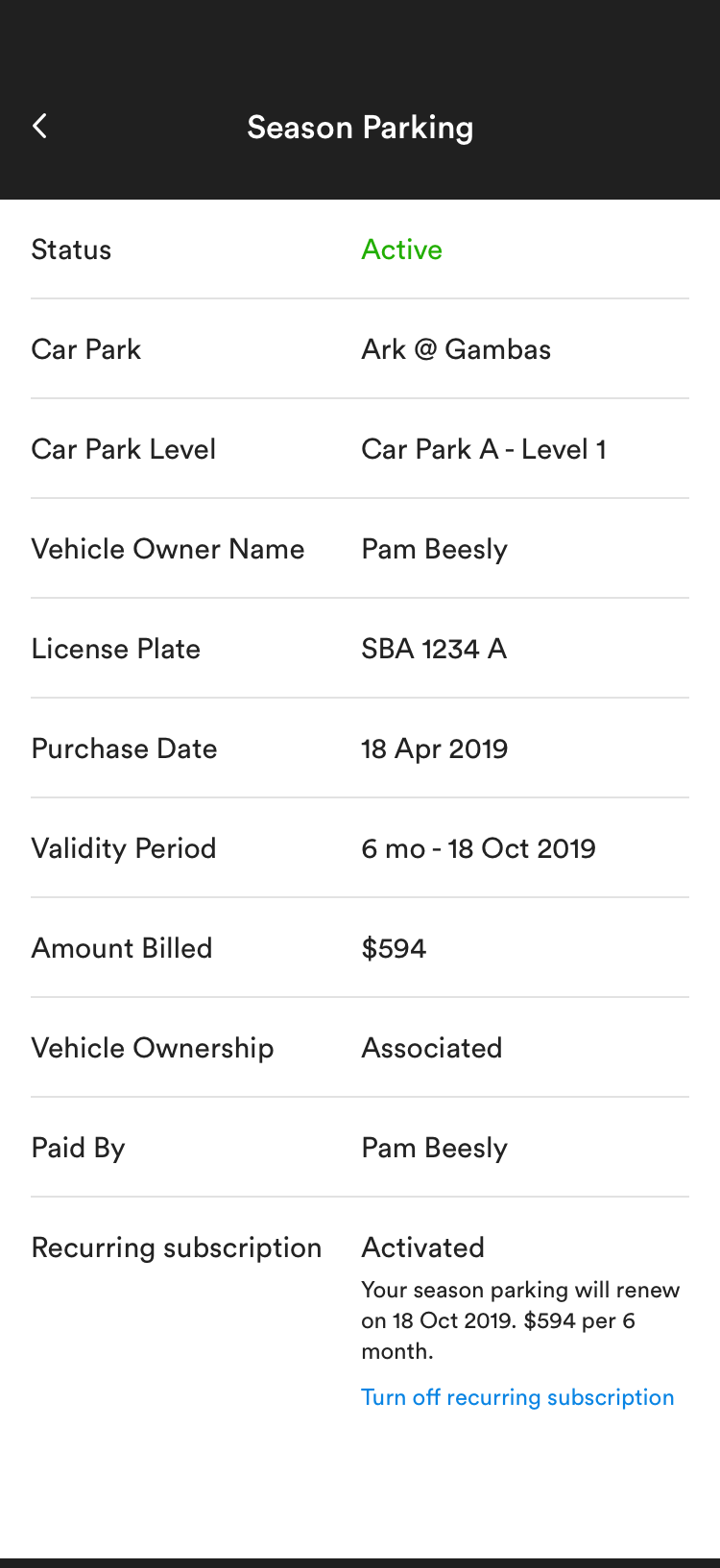The width and height of the screenshot is (720, 1568).
Task: Select the Active status value
Action: (401, 249)
